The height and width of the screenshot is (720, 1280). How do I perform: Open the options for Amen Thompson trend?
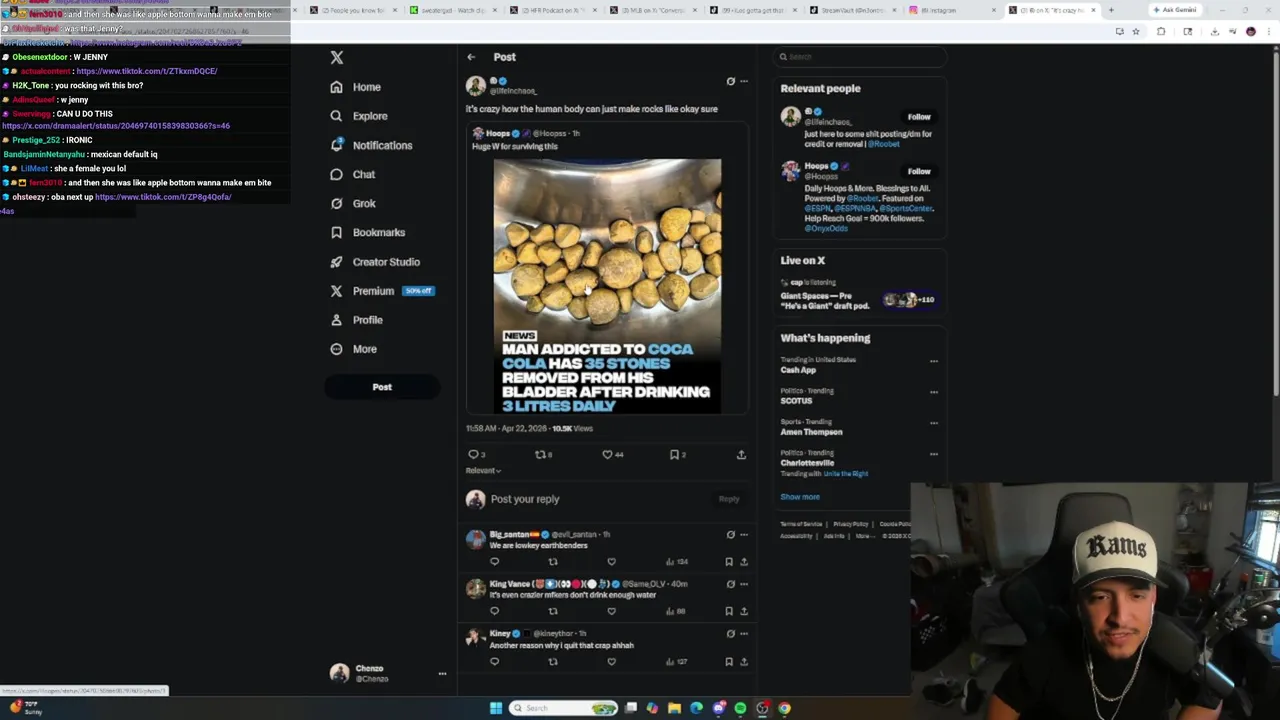934,423
